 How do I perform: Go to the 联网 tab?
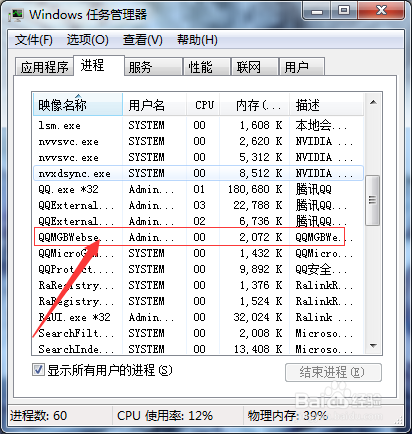point(255,67)
